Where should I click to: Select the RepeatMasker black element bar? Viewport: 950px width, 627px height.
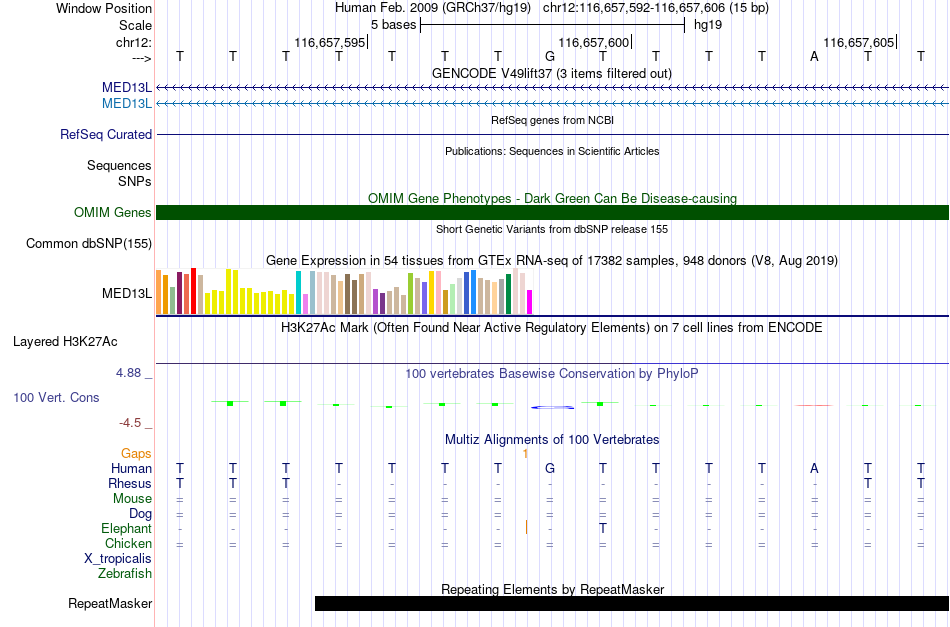point(632,603)
